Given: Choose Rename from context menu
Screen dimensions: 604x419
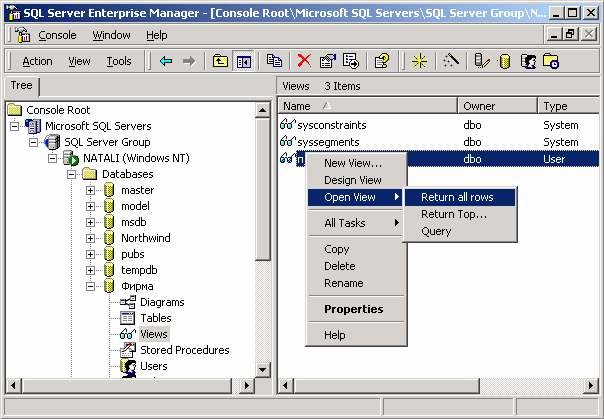Looking at the screenshot, I should click(356, 283).
